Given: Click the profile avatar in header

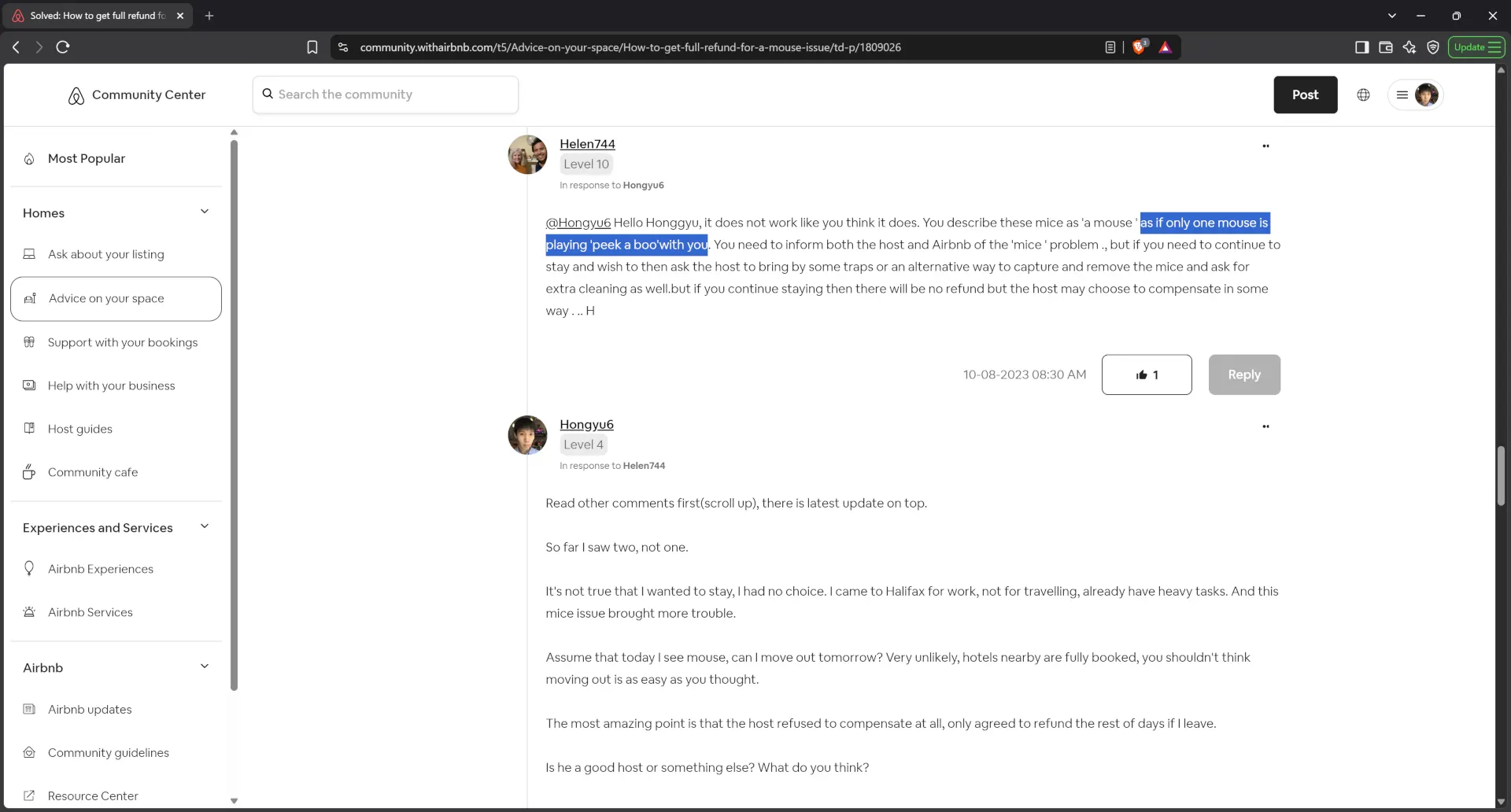Looking at the screenshot, I should tap(1426, 94).
